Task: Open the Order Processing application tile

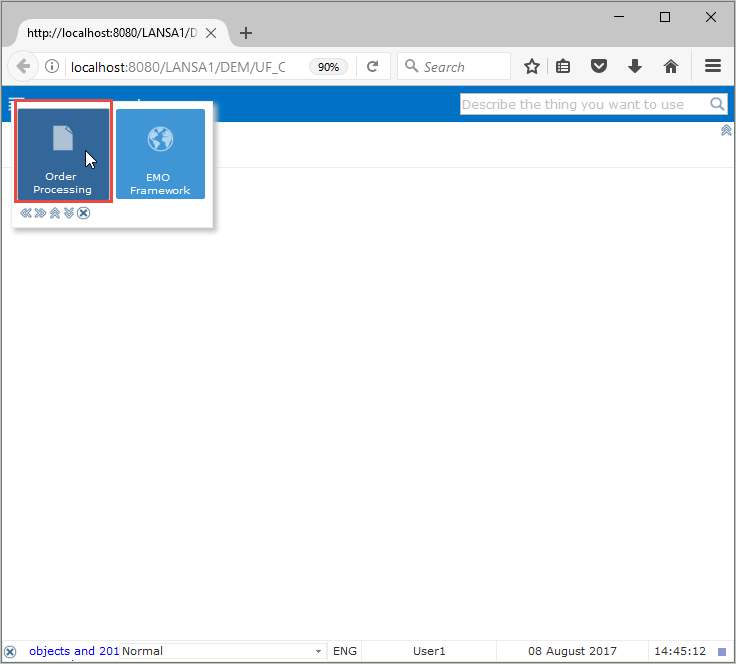Action: [x=63, y=154]
